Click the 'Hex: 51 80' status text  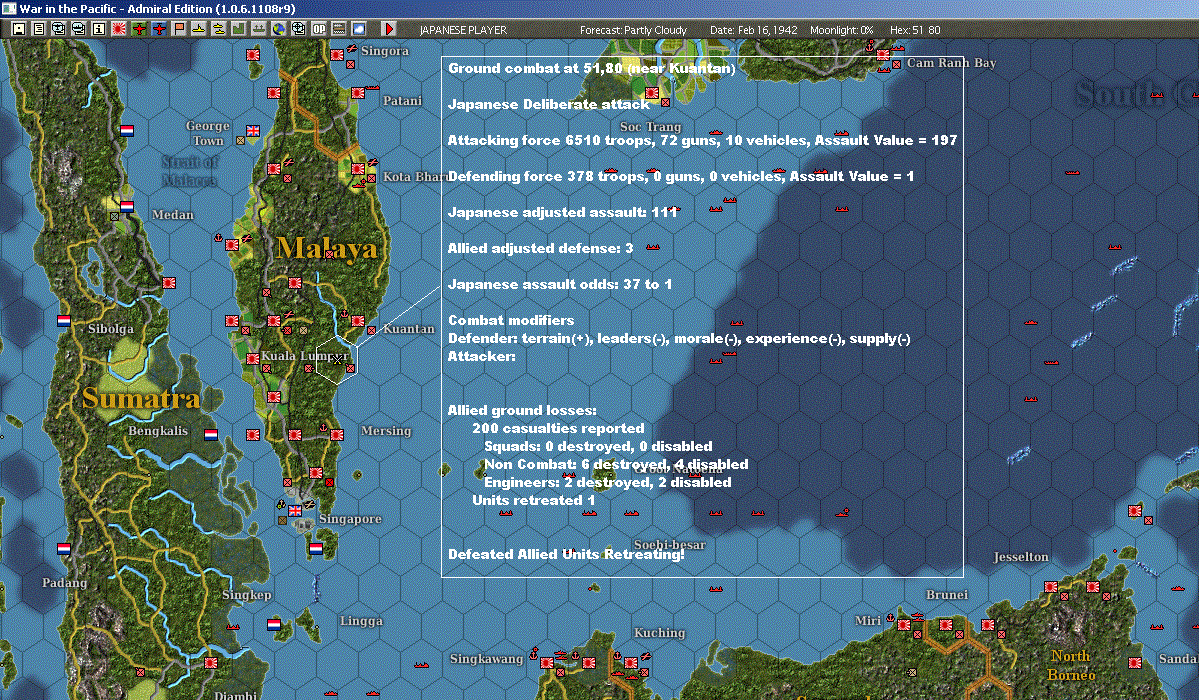pos(915,30)
